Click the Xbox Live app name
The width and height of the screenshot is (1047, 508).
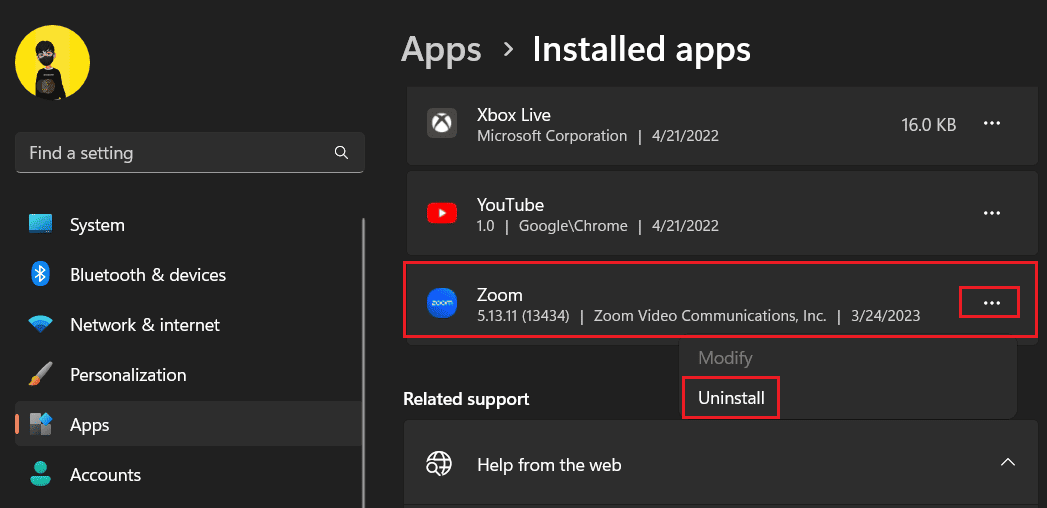click(513, 115)
